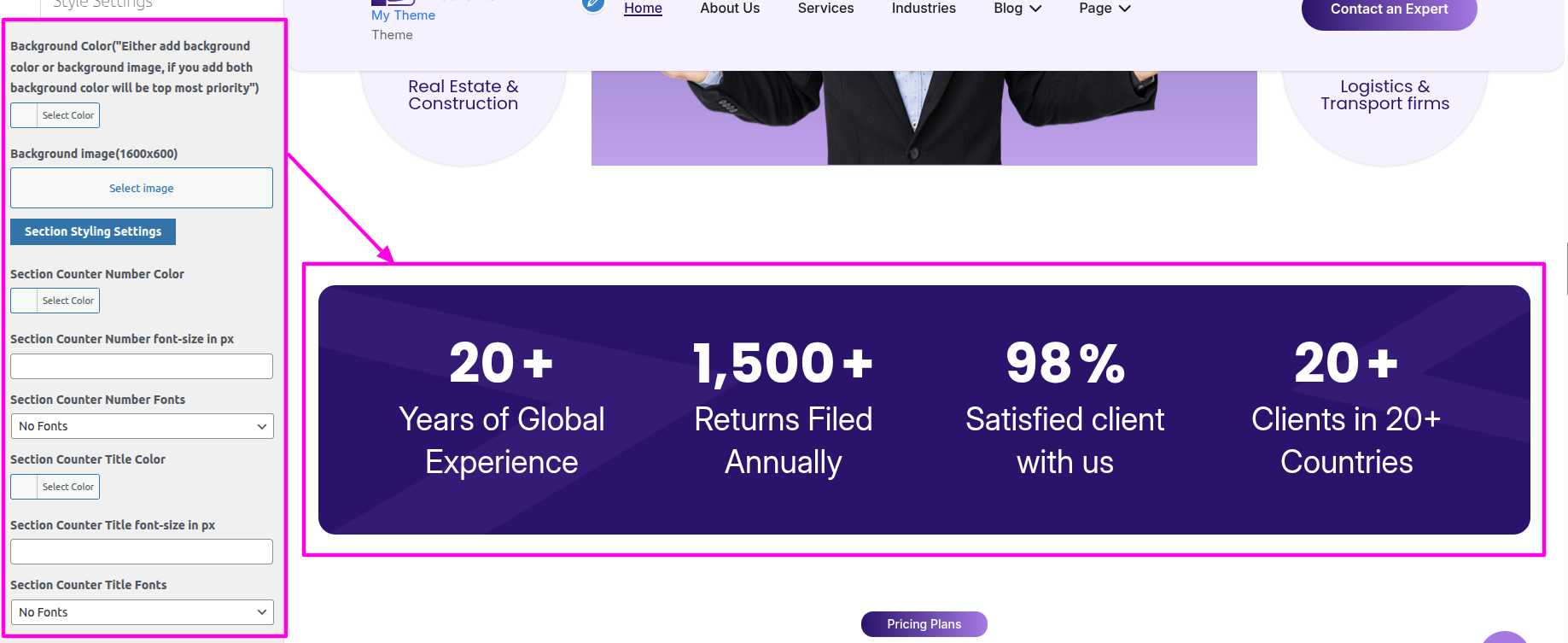1568x643 pixels.
Task: Open the Services menu item
Action: click(825, 9)
